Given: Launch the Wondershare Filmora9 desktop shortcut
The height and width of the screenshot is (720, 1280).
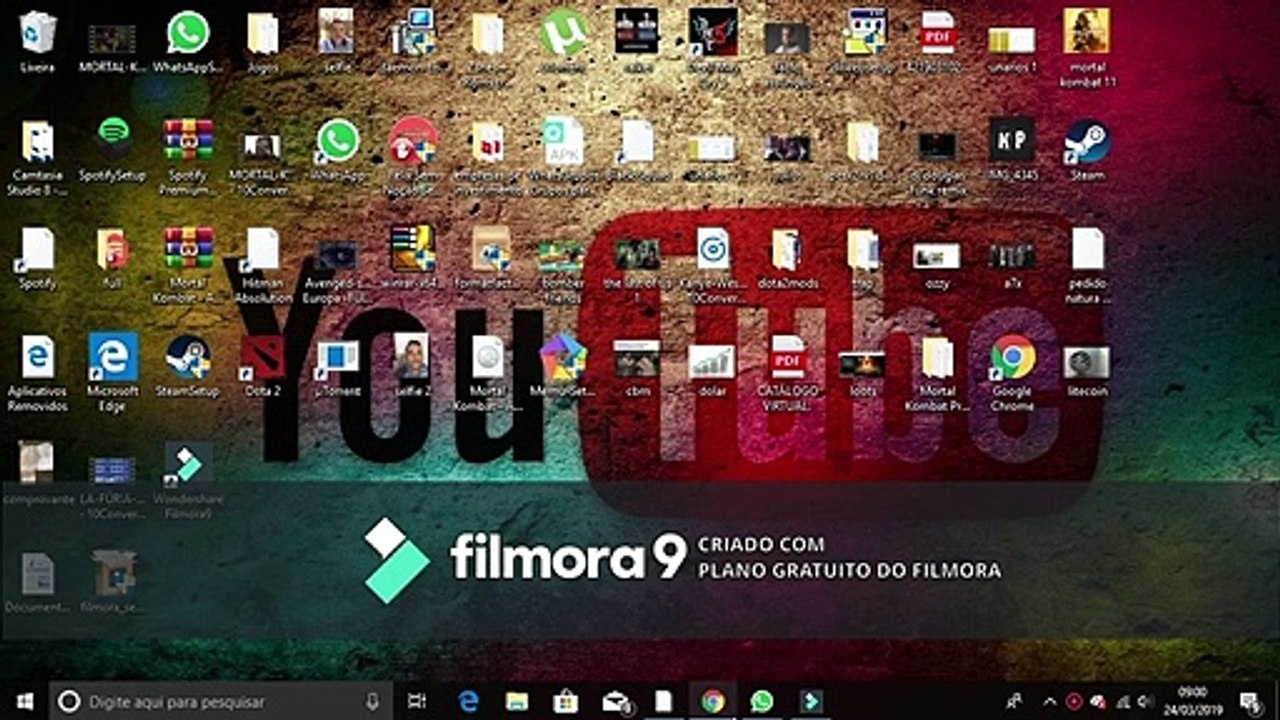Looking at the screenshot, I should coord(188,482).
